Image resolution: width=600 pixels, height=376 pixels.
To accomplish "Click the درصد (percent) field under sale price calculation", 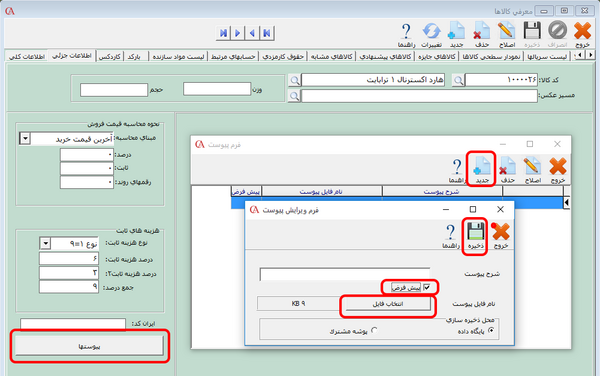I will pyautogui.click(x=87, y=155).
